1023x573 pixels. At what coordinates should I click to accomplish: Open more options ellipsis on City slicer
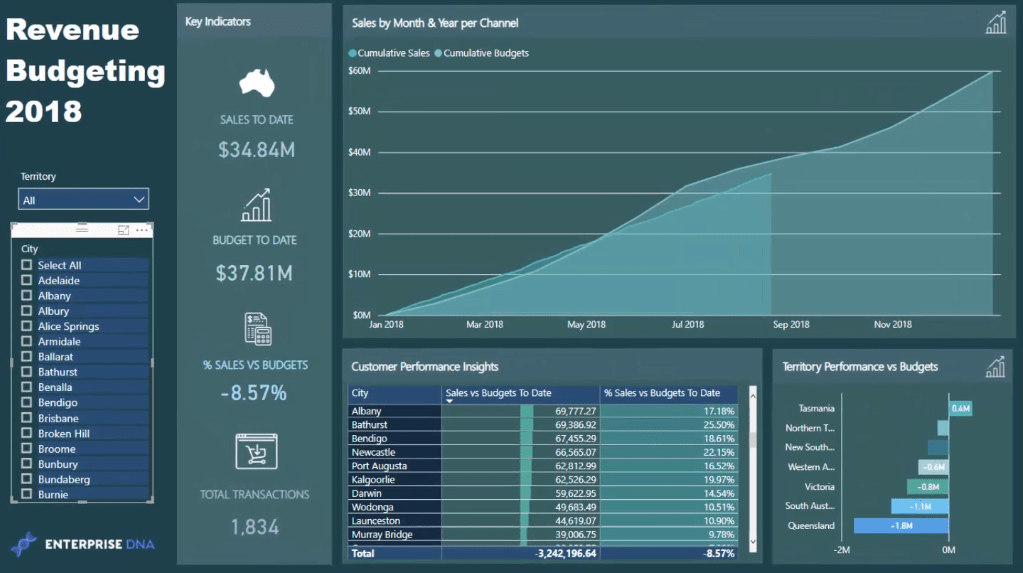pyautogui.click(x=142, y=230)
